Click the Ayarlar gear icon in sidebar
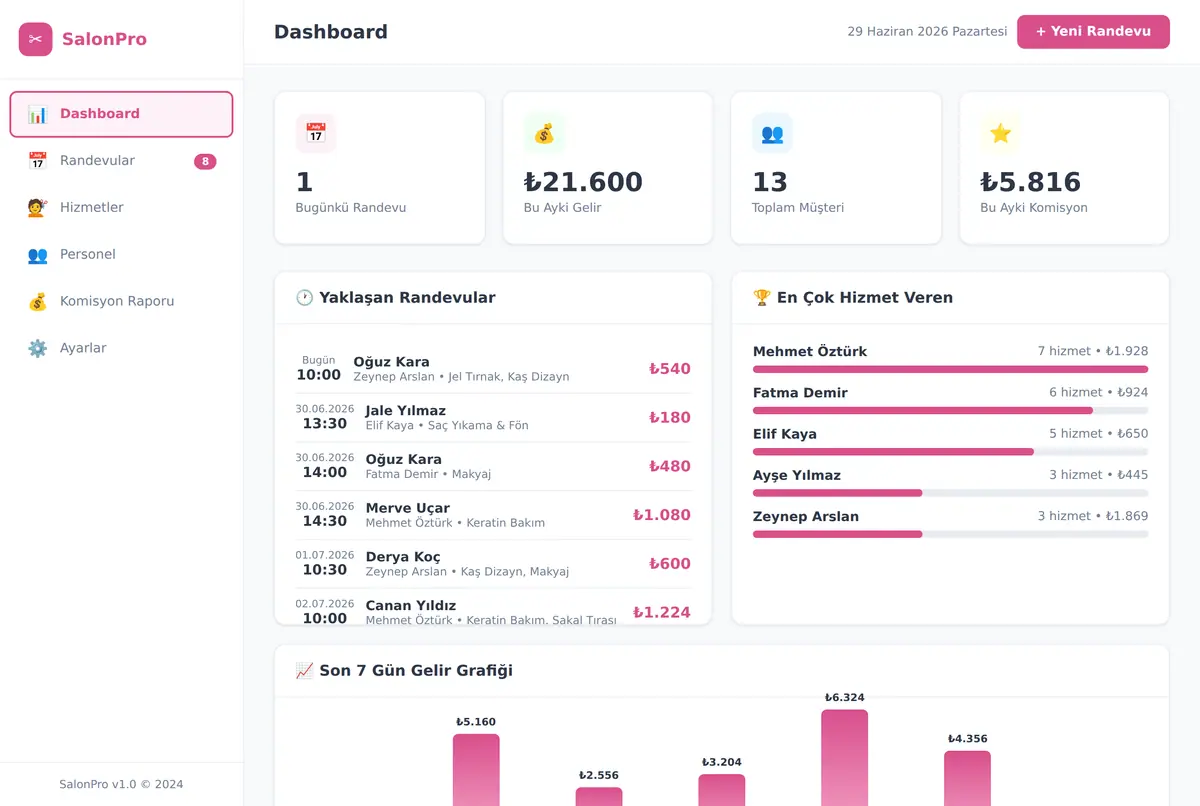The height and width of the screenshot is (806, 1200). 37,349
